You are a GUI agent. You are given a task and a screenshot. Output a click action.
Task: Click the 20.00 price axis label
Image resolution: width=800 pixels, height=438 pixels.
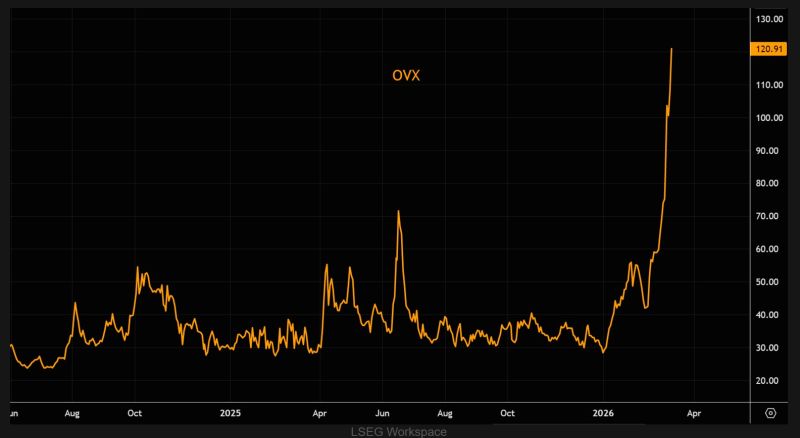(771, 381)
